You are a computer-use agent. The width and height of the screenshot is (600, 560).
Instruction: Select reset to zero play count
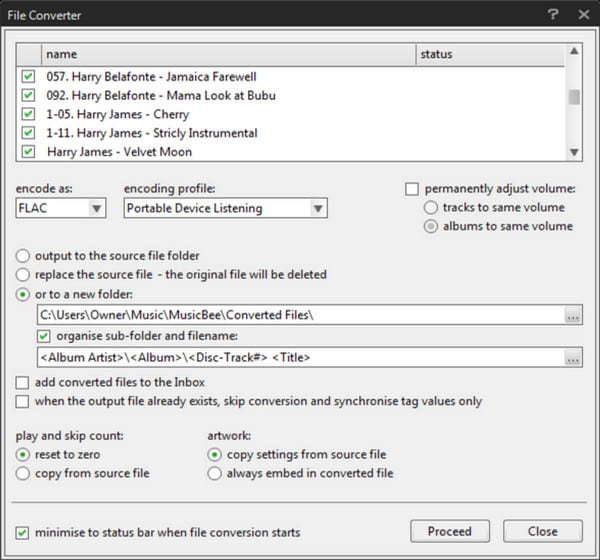23,455
